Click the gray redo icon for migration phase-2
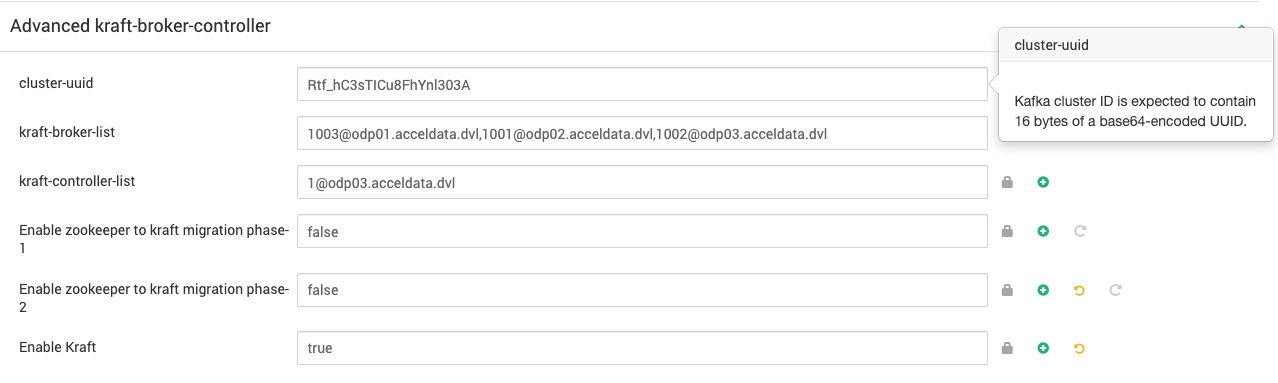 click(1115, 290)
